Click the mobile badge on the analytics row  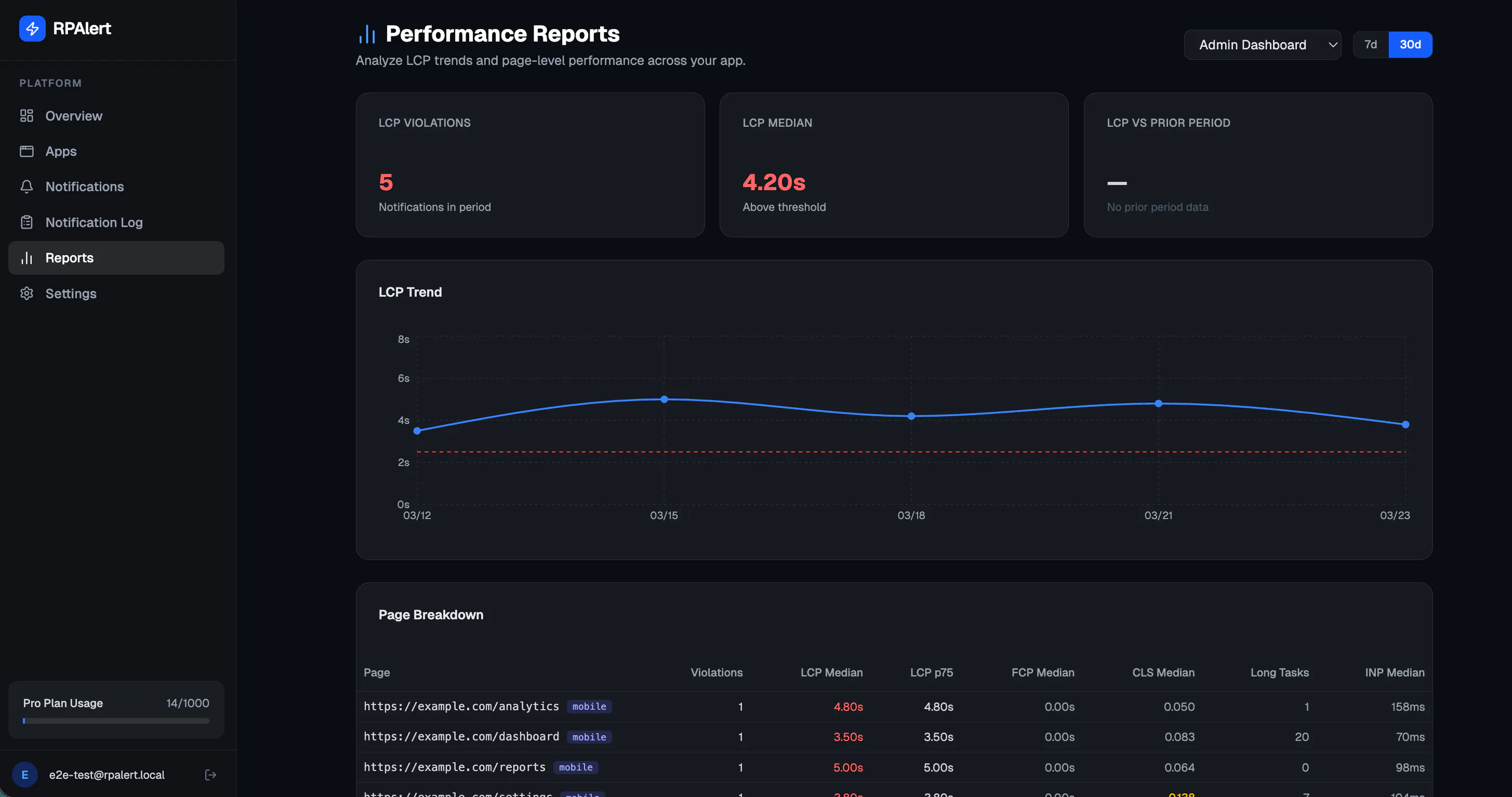[589, 707]
